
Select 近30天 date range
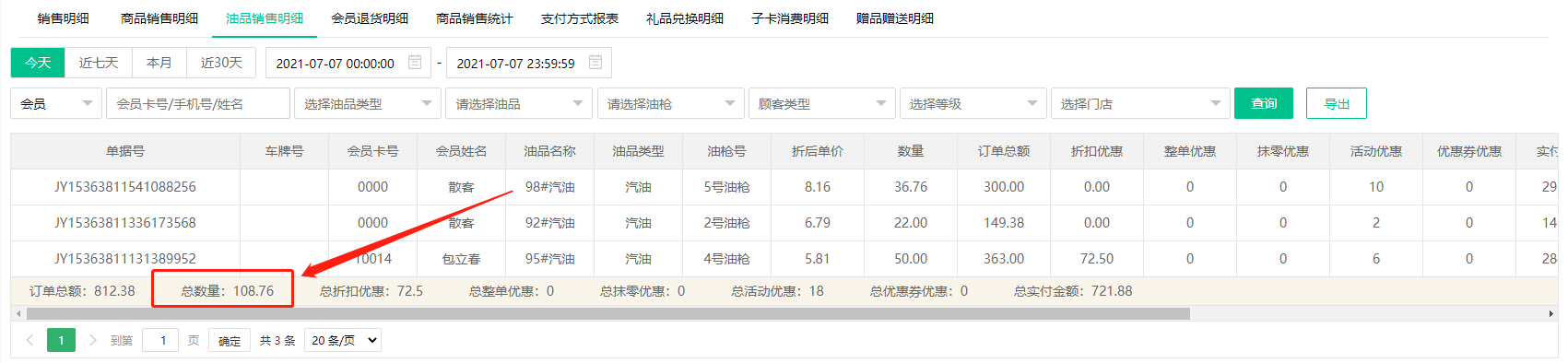[x=221, y=63]
